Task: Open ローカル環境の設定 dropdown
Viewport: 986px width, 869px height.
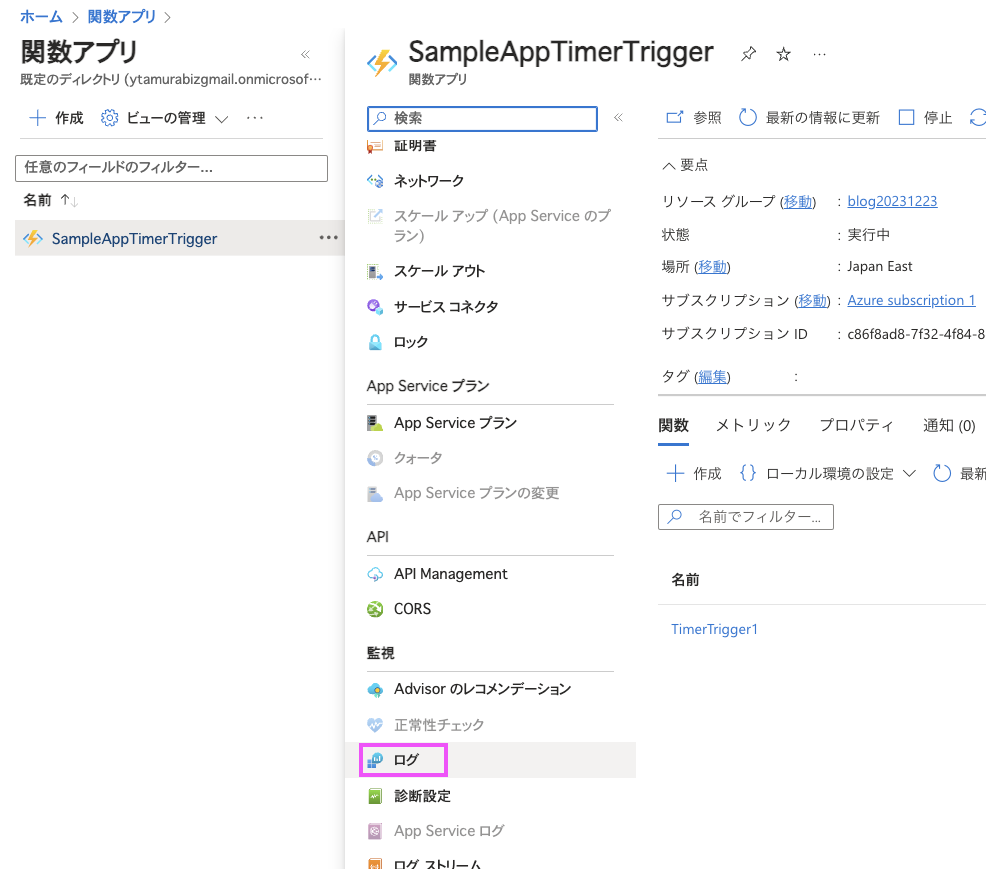Action: point(828,473)
